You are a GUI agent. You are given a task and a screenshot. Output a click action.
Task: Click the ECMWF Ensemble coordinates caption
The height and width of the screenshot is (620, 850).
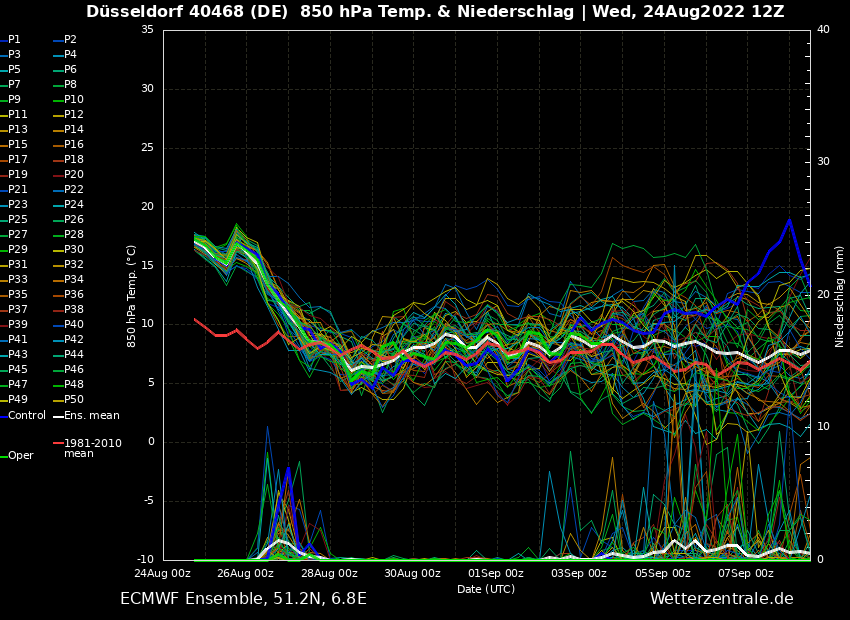click(243, 599)
